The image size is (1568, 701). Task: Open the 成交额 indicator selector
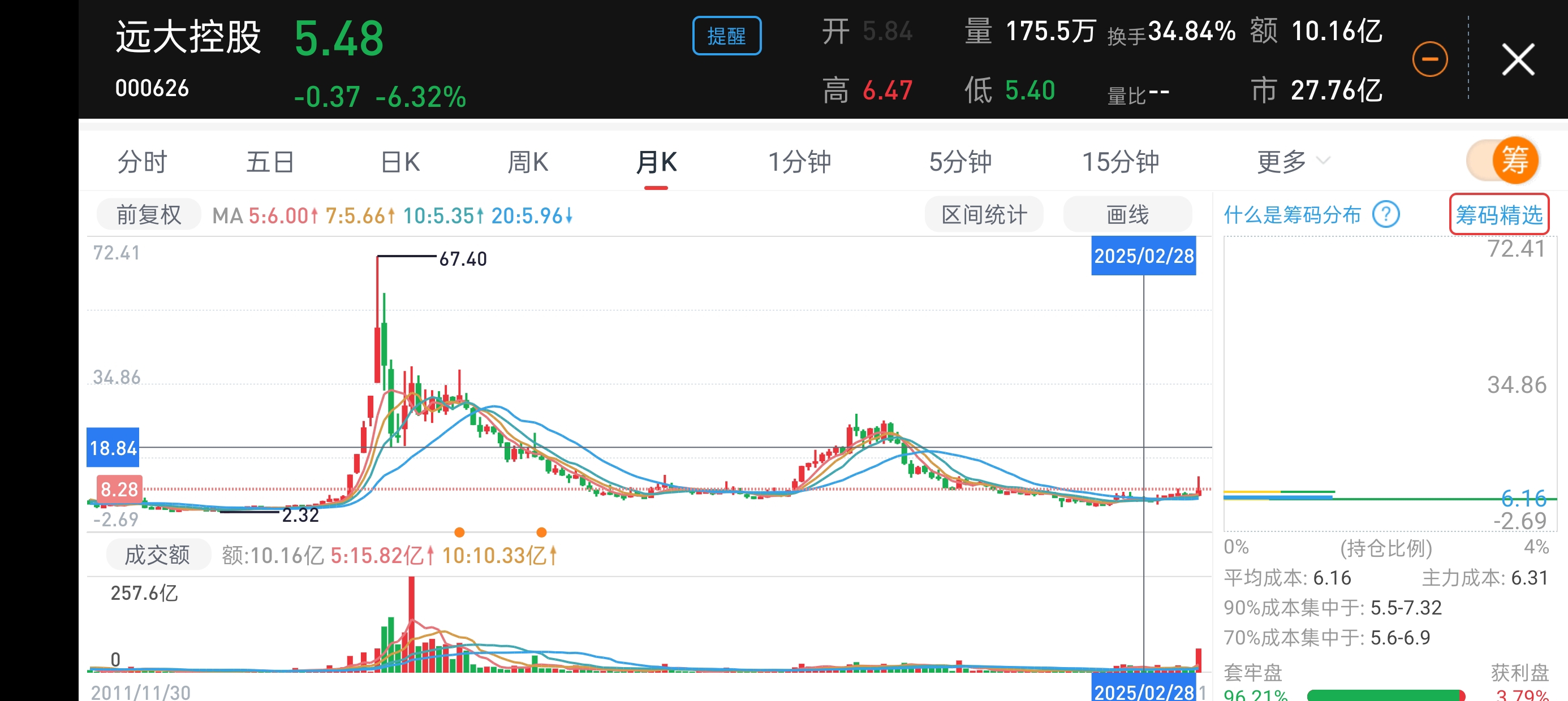[158, 555]
